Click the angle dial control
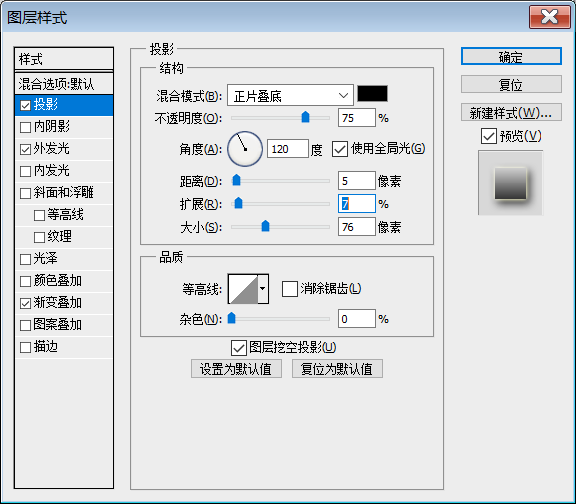This screenshot has width=576, height=504. point(245,149)
